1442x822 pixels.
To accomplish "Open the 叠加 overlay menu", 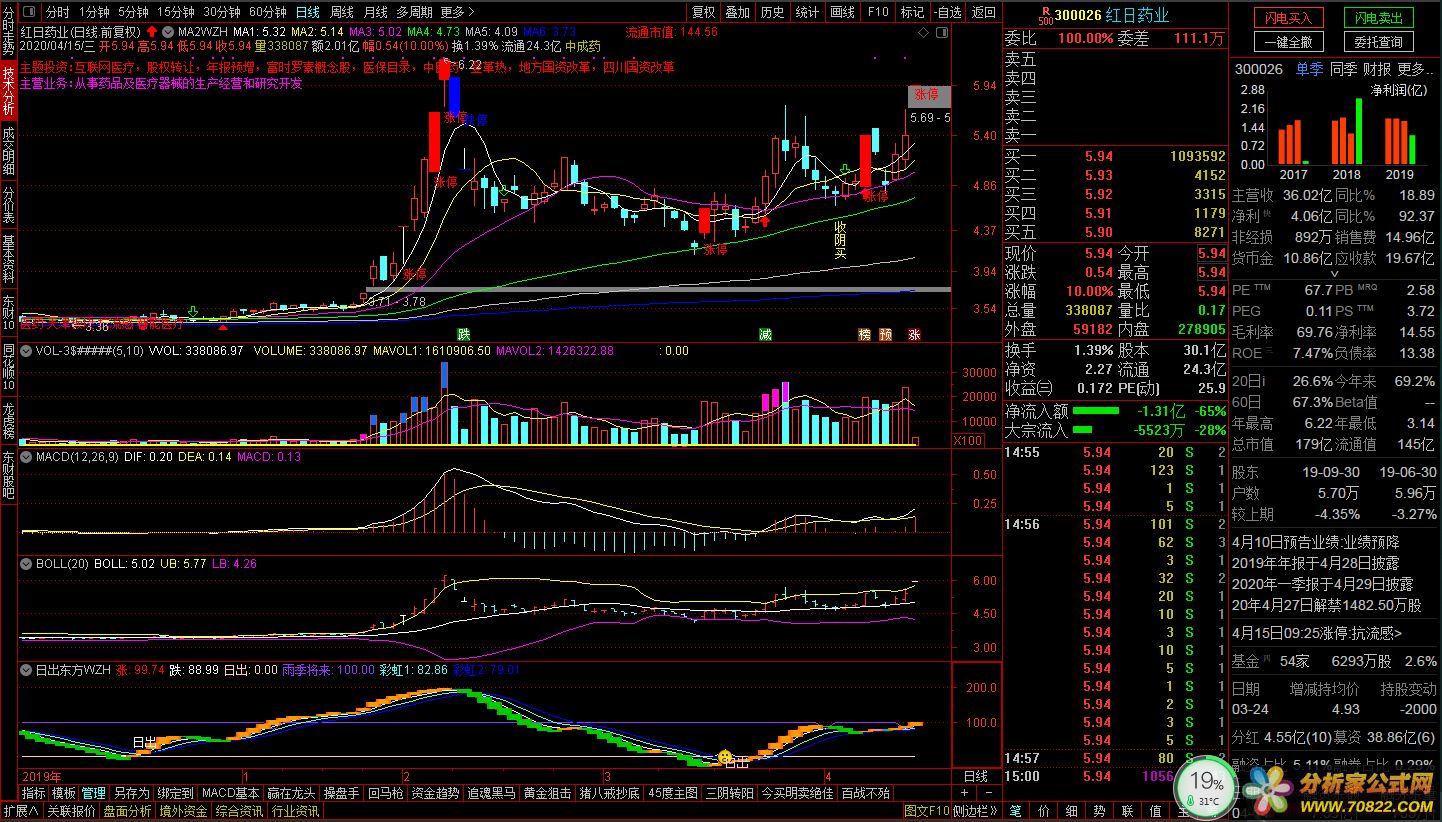I will click(738, 12).
